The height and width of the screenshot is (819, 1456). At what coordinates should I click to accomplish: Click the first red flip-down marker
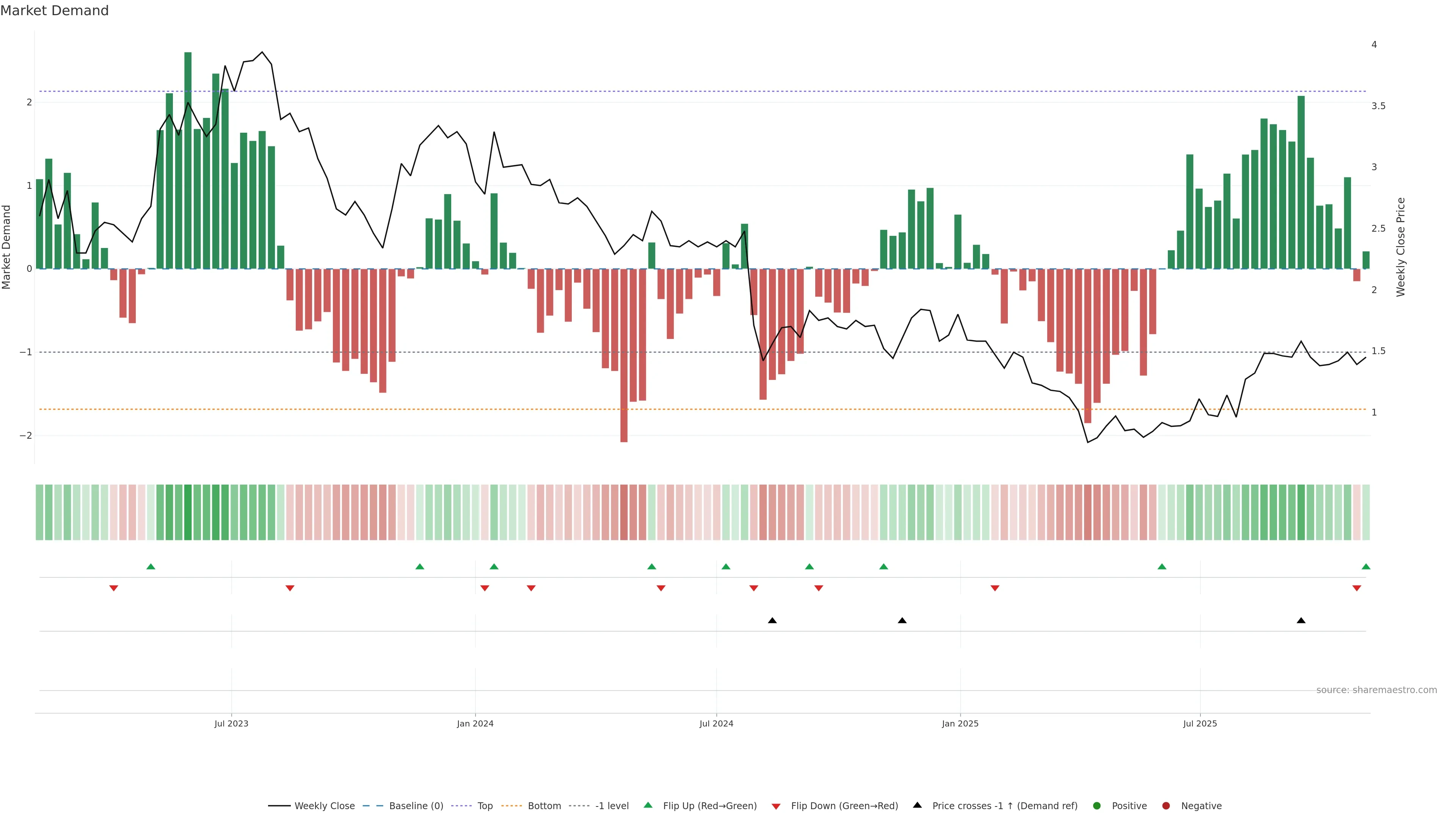click(x=114, y=588)
